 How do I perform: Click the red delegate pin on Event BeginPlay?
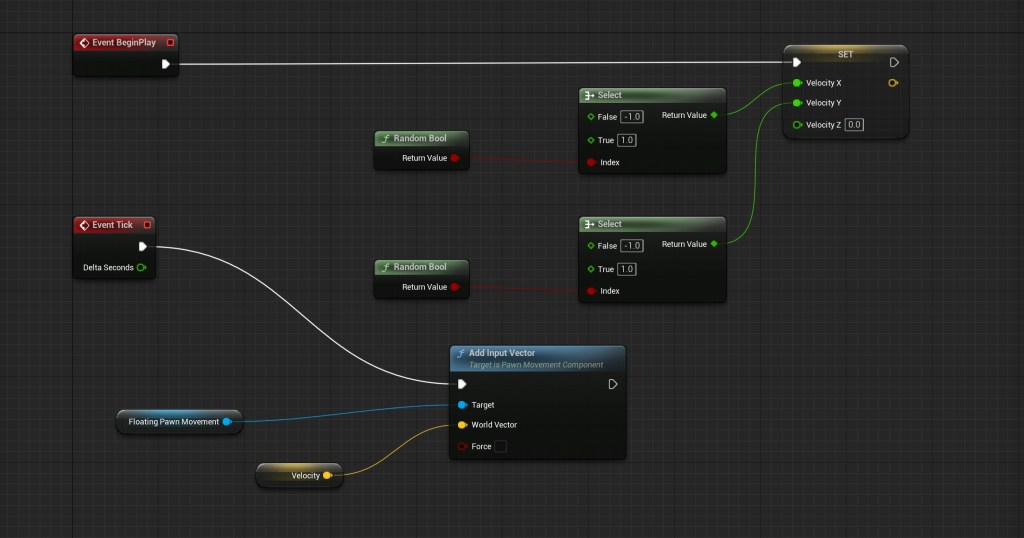click(x=170, y=43)
